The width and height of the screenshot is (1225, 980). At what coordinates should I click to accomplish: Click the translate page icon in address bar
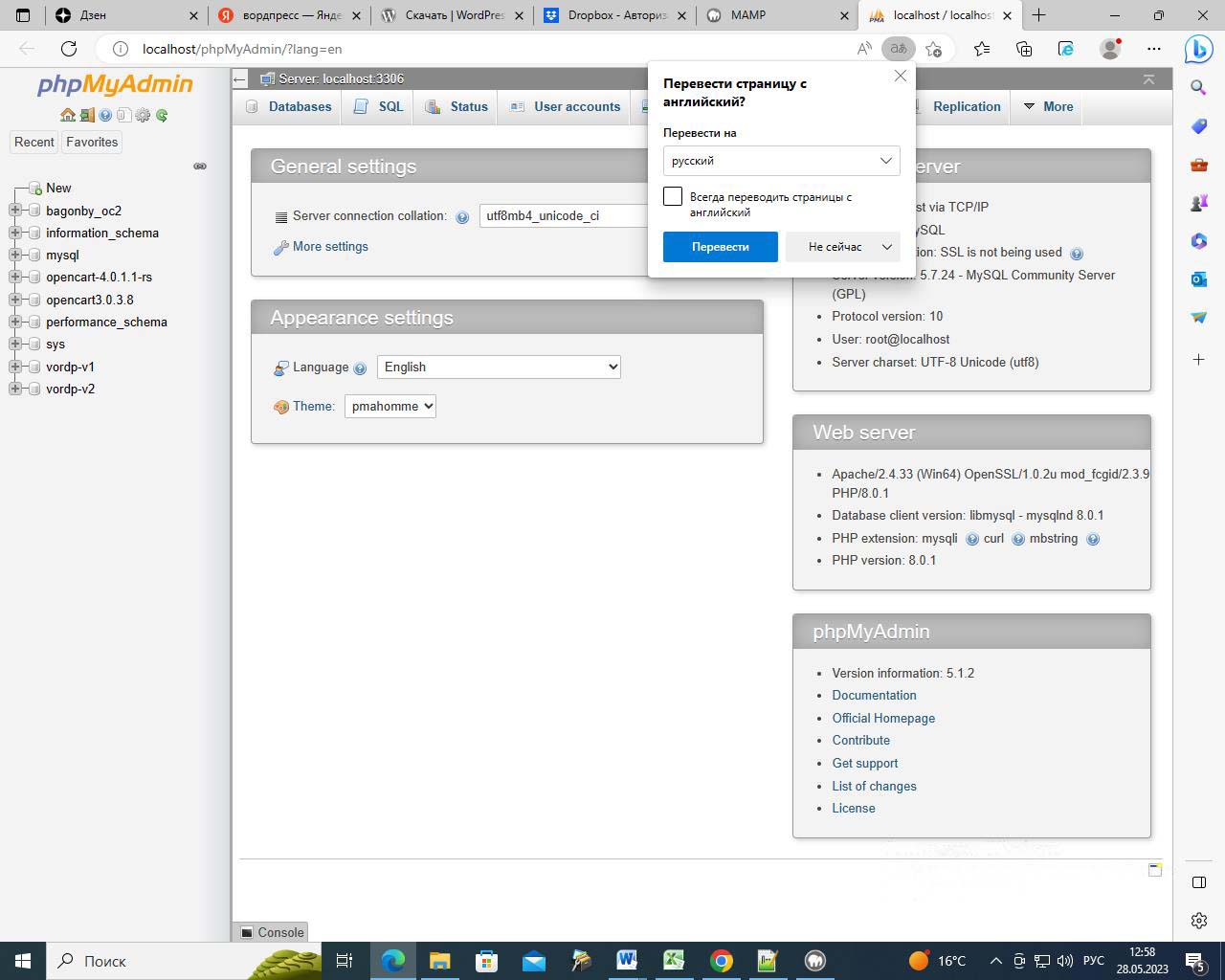coord(898,49)
